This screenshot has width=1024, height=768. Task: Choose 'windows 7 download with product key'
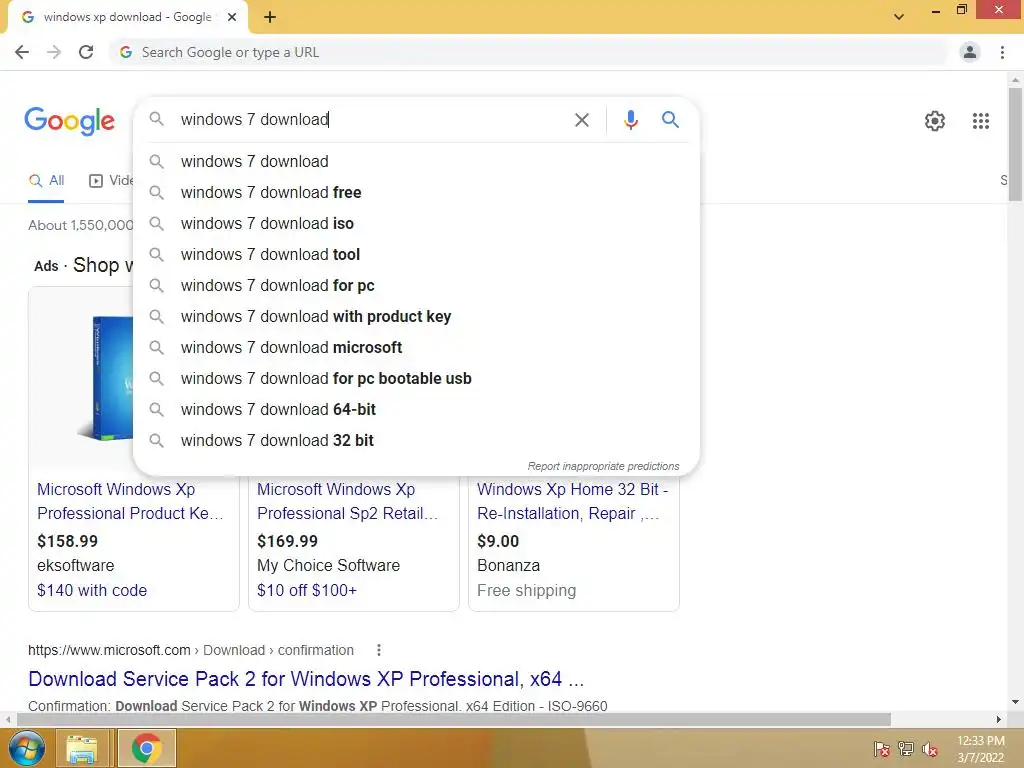pyautogui.click(x=416, y=317)
